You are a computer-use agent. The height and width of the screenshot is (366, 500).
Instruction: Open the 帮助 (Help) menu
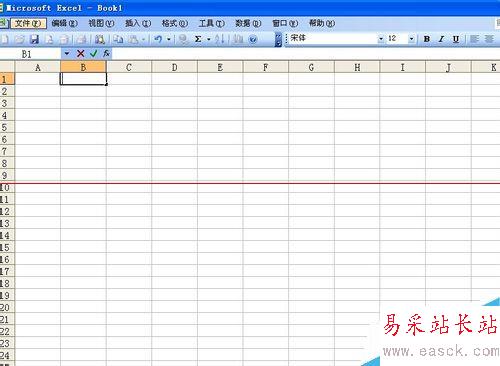tap(322, 23)
